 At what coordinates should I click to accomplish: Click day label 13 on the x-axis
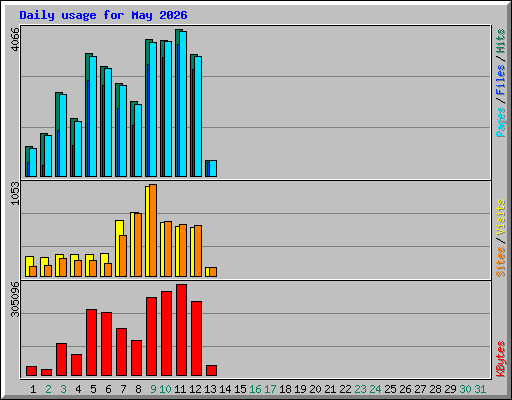tap(210, 389)
